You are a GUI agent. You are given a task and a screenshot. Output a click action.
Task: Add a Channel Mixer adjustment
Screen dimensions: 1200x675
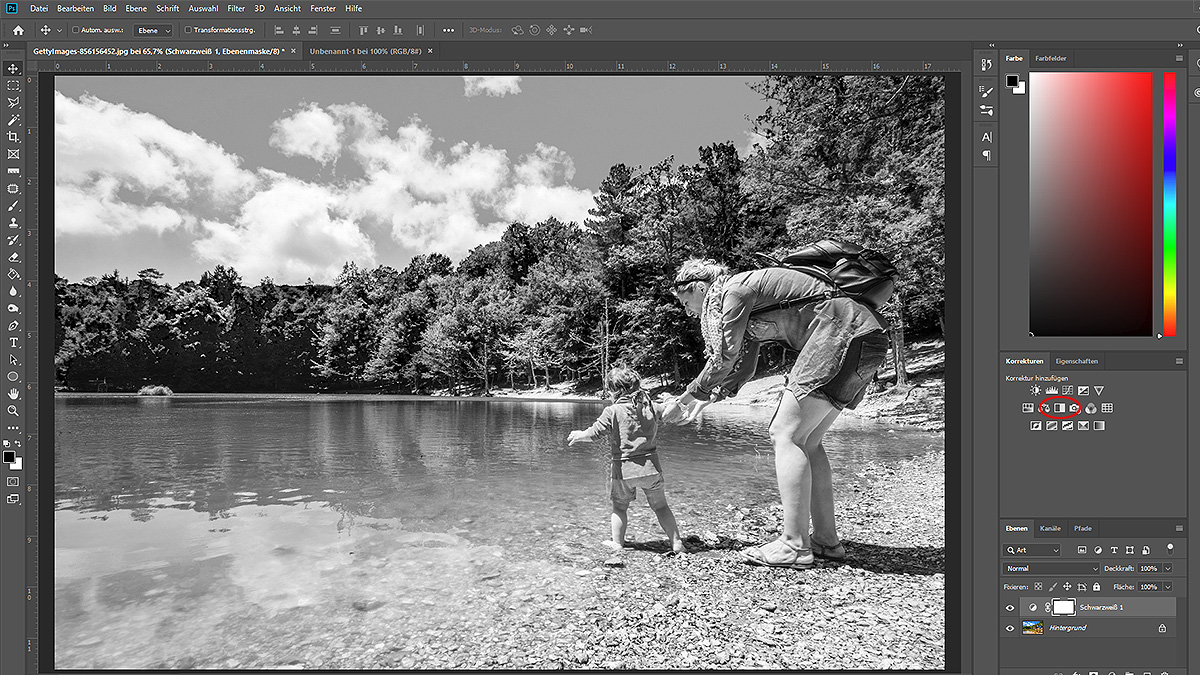pos(1091,408)
